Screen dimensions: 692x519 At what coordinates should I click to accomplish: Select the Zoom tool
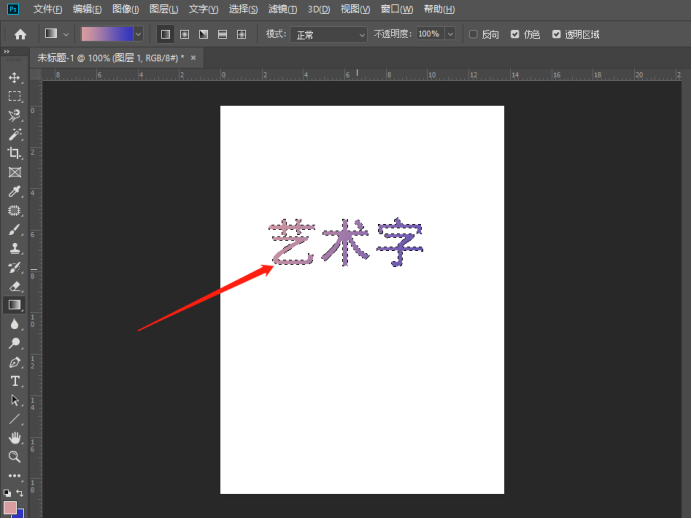pyautogui.click(x=14, y=457)
